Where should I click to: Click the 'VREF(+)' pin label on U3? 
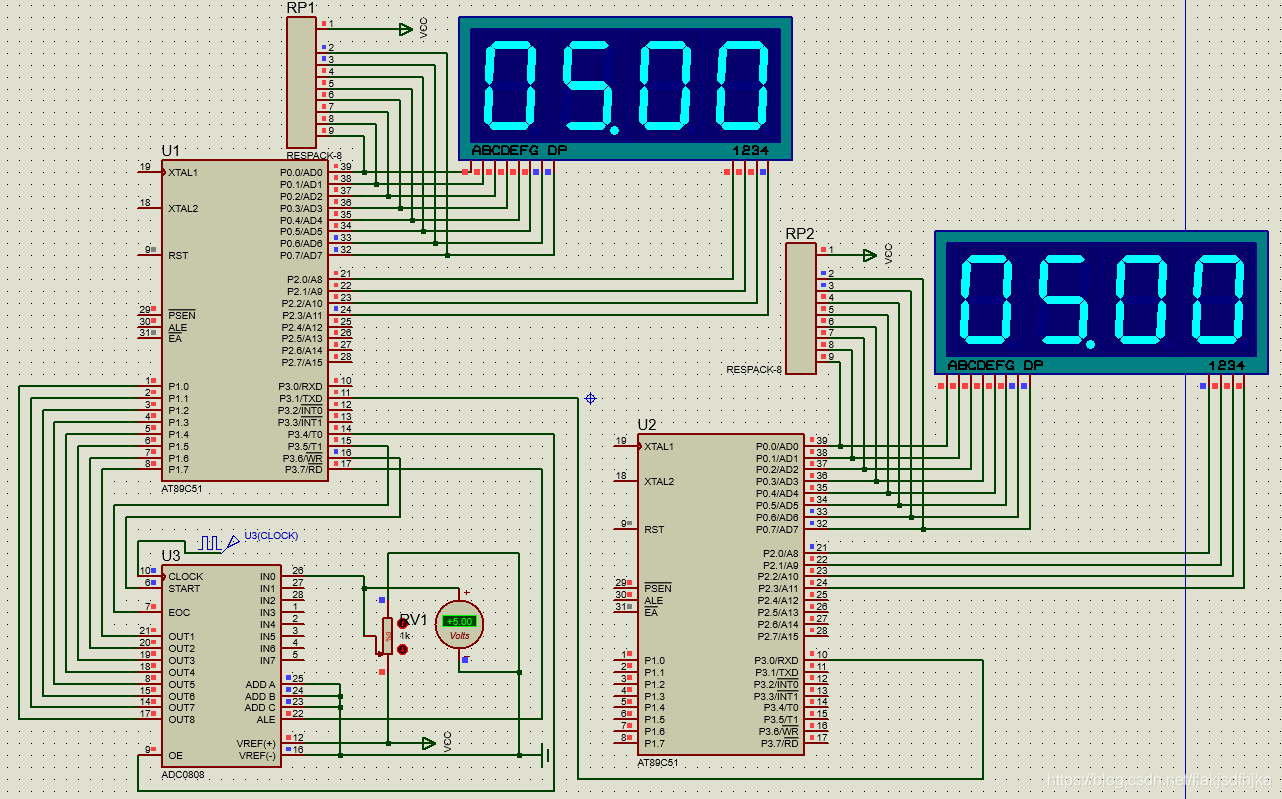pyautogui.click(x=256, y=743)
